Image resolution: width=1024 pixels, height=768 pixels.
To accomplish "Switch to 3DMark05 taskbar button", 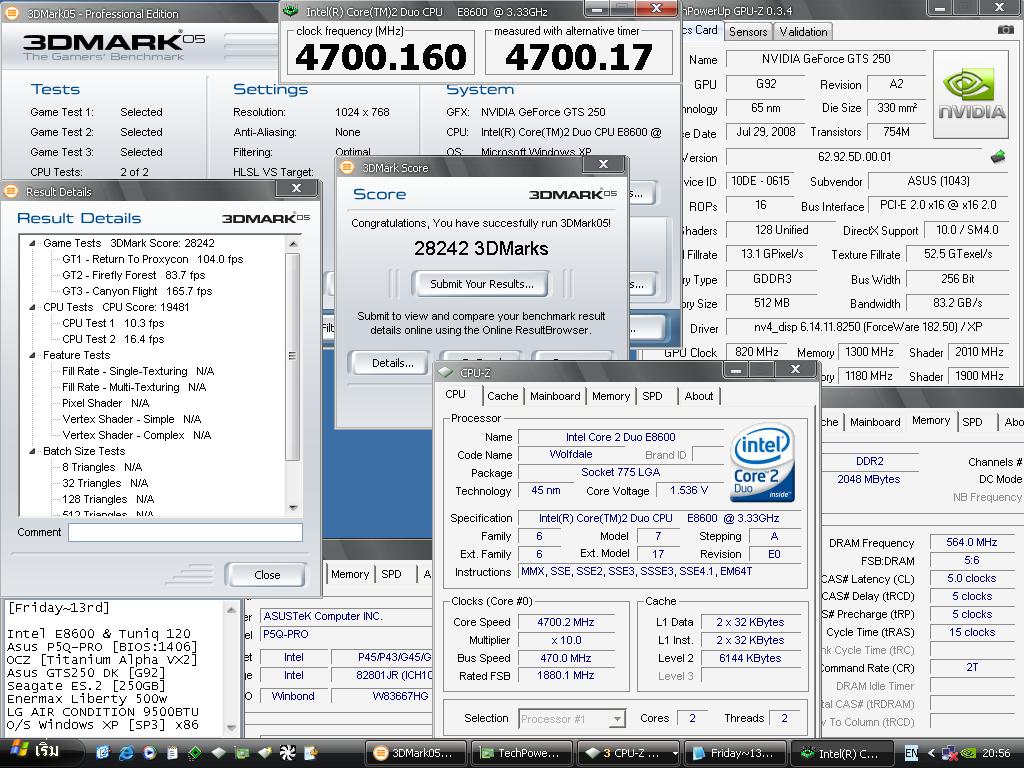I will click(x=415, y=753).
